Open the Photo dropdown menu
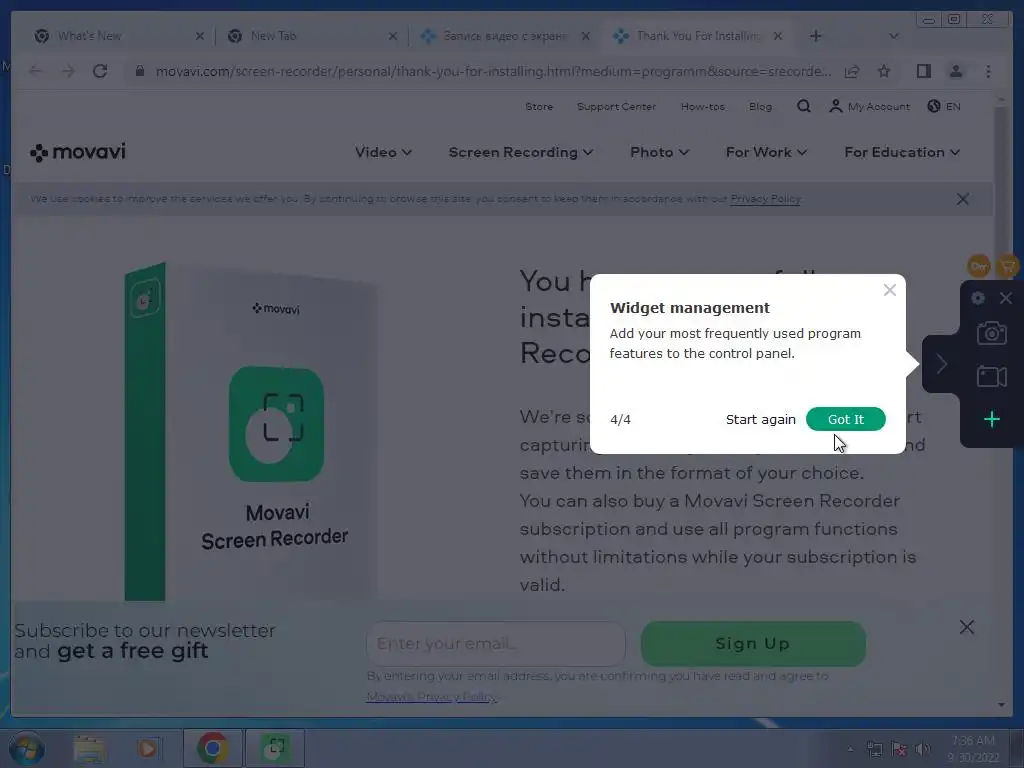This screenshot has height=768, width=1024. [659, 152]
